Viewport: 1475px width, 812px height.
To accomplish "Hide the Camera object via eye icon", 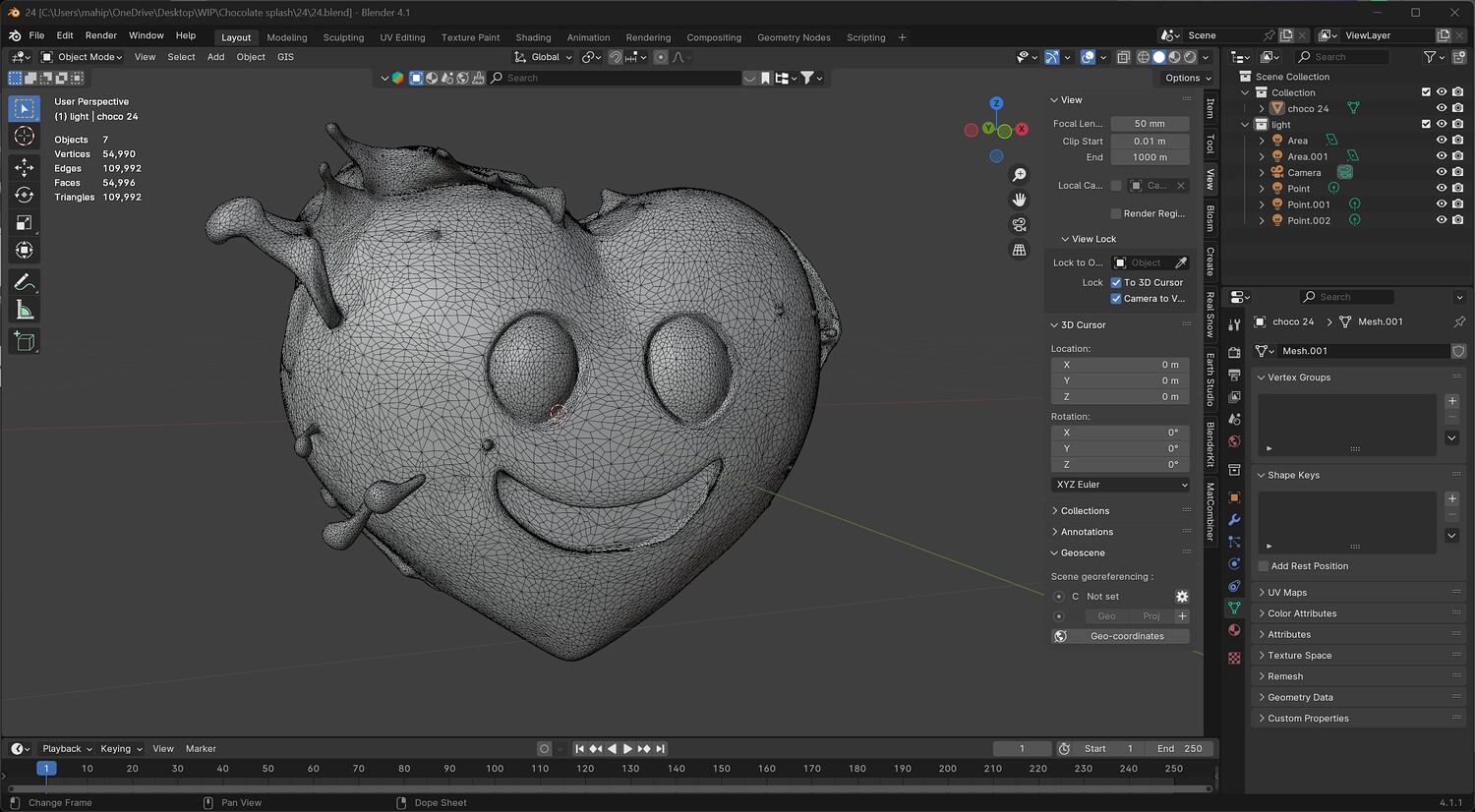I will pyautogui.click(x=1442, y=173).
